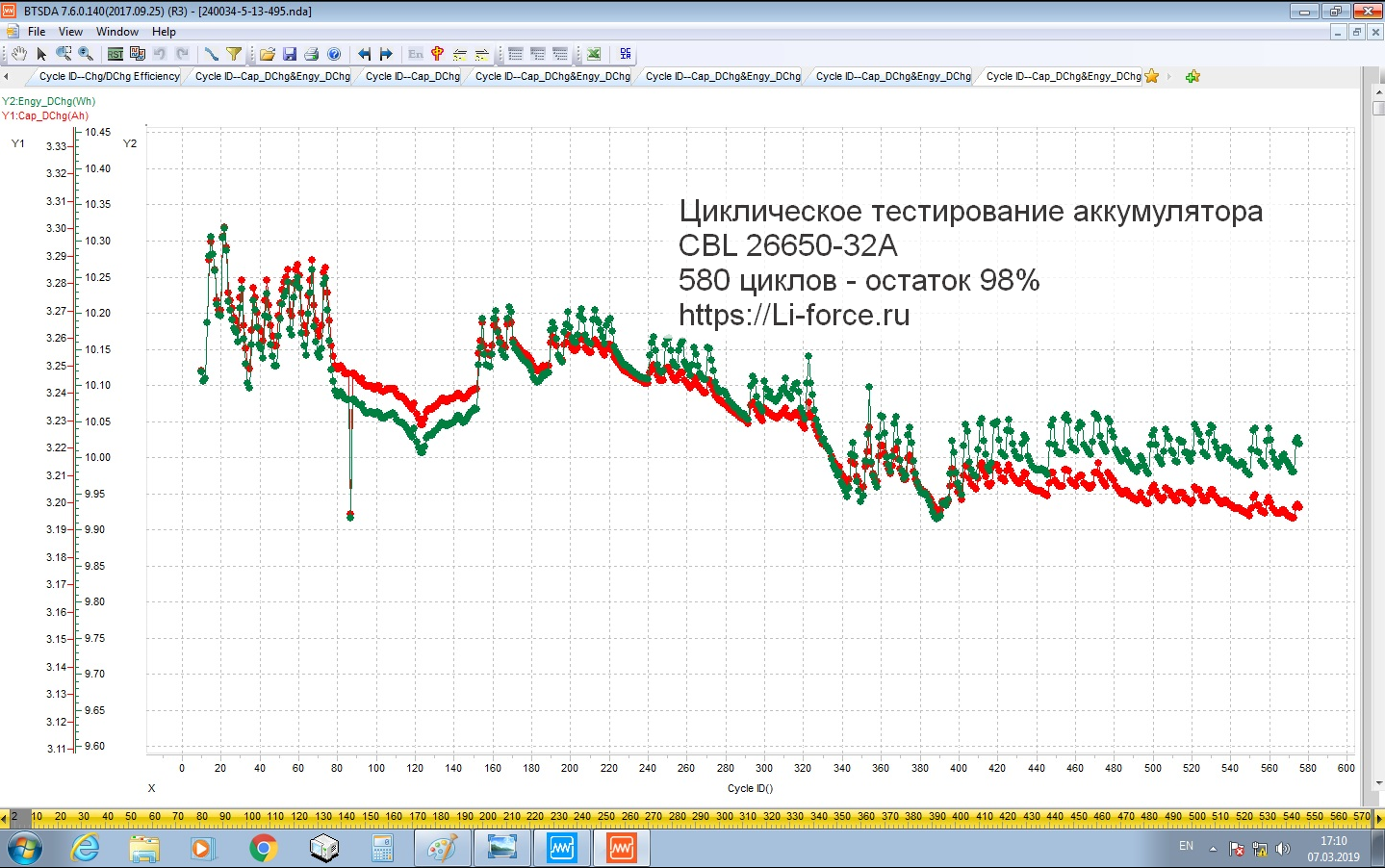Click the En language icon in toolbar
Image resolution: width=1385 pixels, height=868 pixels.
point(416,54)
